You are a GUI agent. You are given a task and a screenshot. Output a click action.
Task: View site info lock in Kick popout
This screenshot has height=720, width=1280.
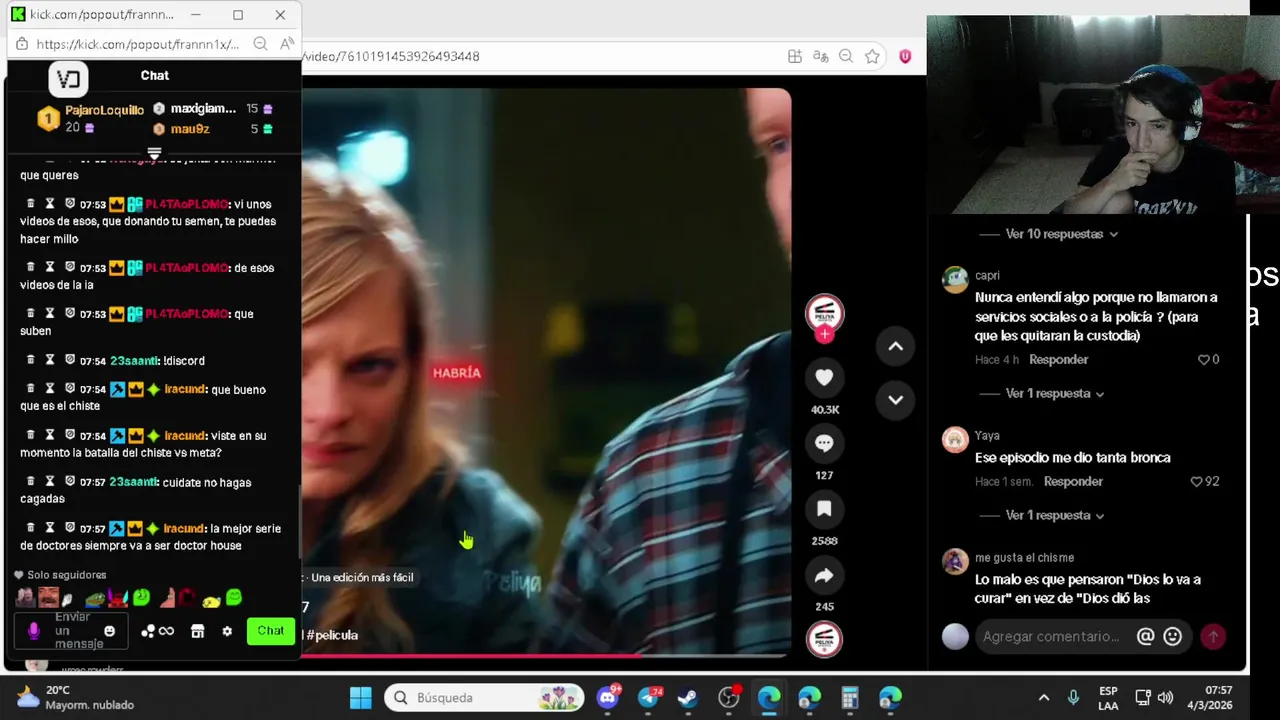22,44
